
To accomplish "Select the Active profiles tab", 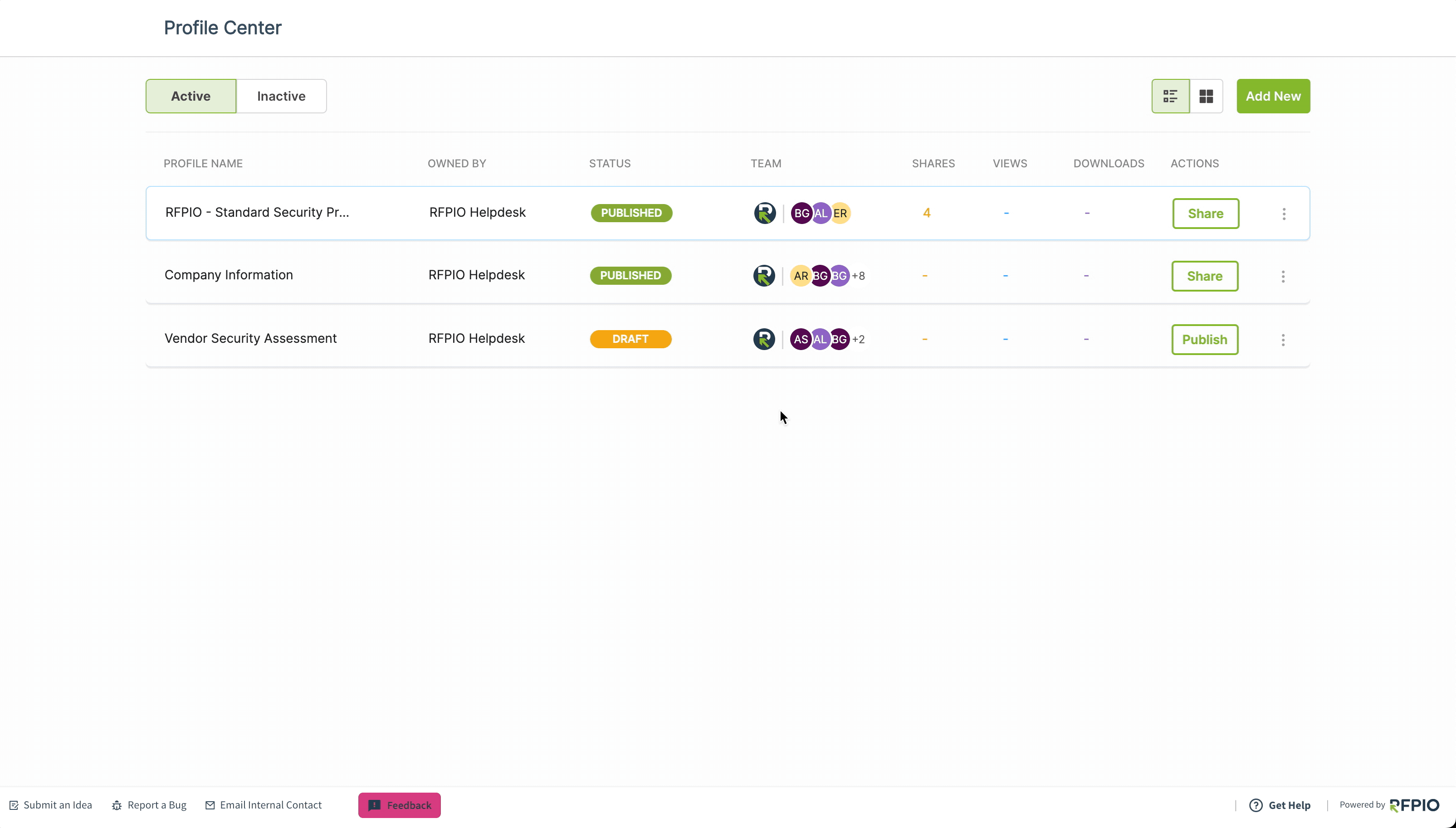I will pos(191,96).
